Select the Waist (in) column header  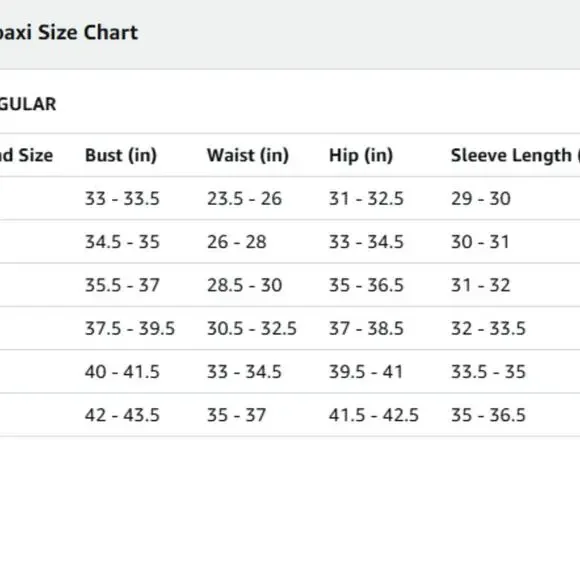click(248, 155)
